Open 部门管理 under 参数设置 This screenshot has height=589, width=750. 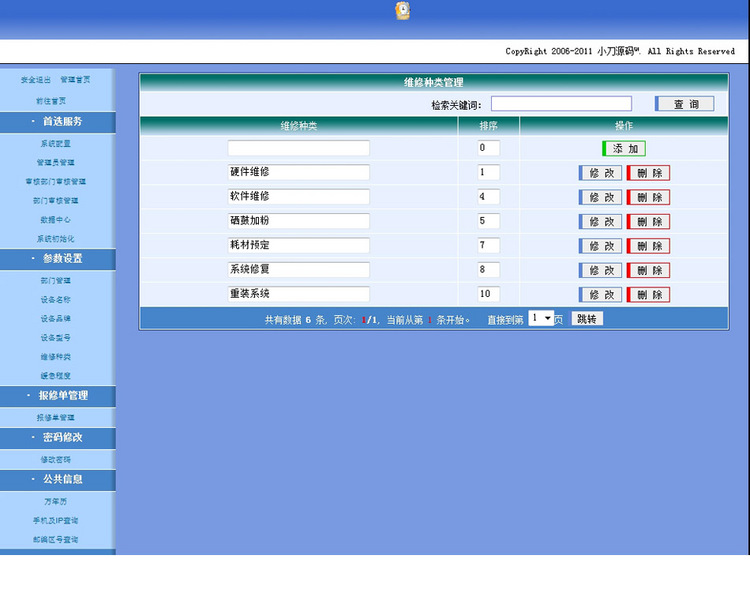click(55, 281)
